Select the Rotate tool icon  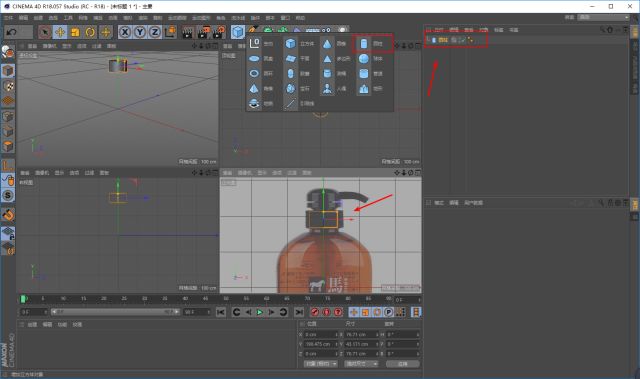pyautogui.click(x=90, y=32)
